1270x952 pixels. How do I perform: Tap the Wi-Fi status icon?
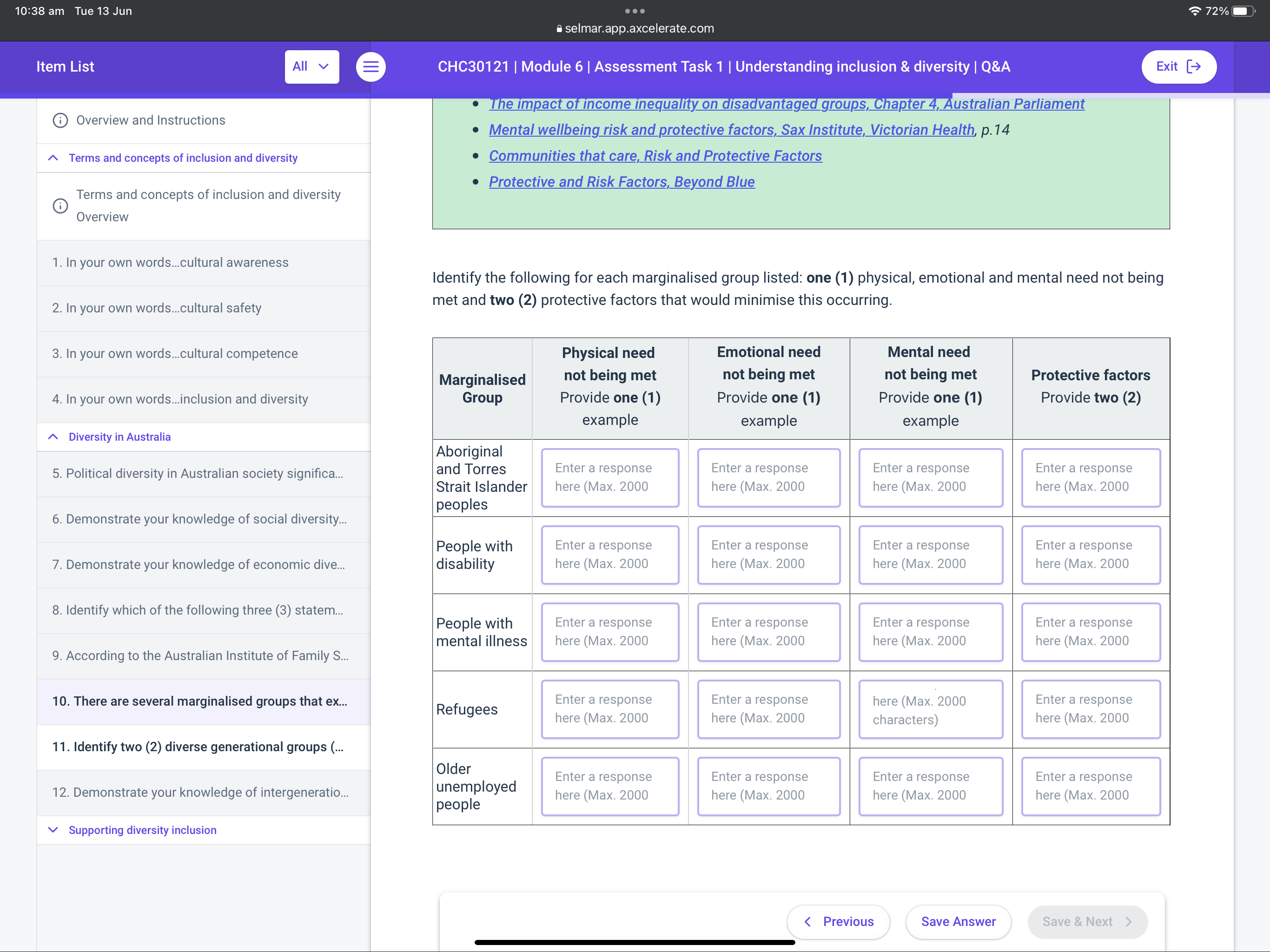pos(1194,11)
